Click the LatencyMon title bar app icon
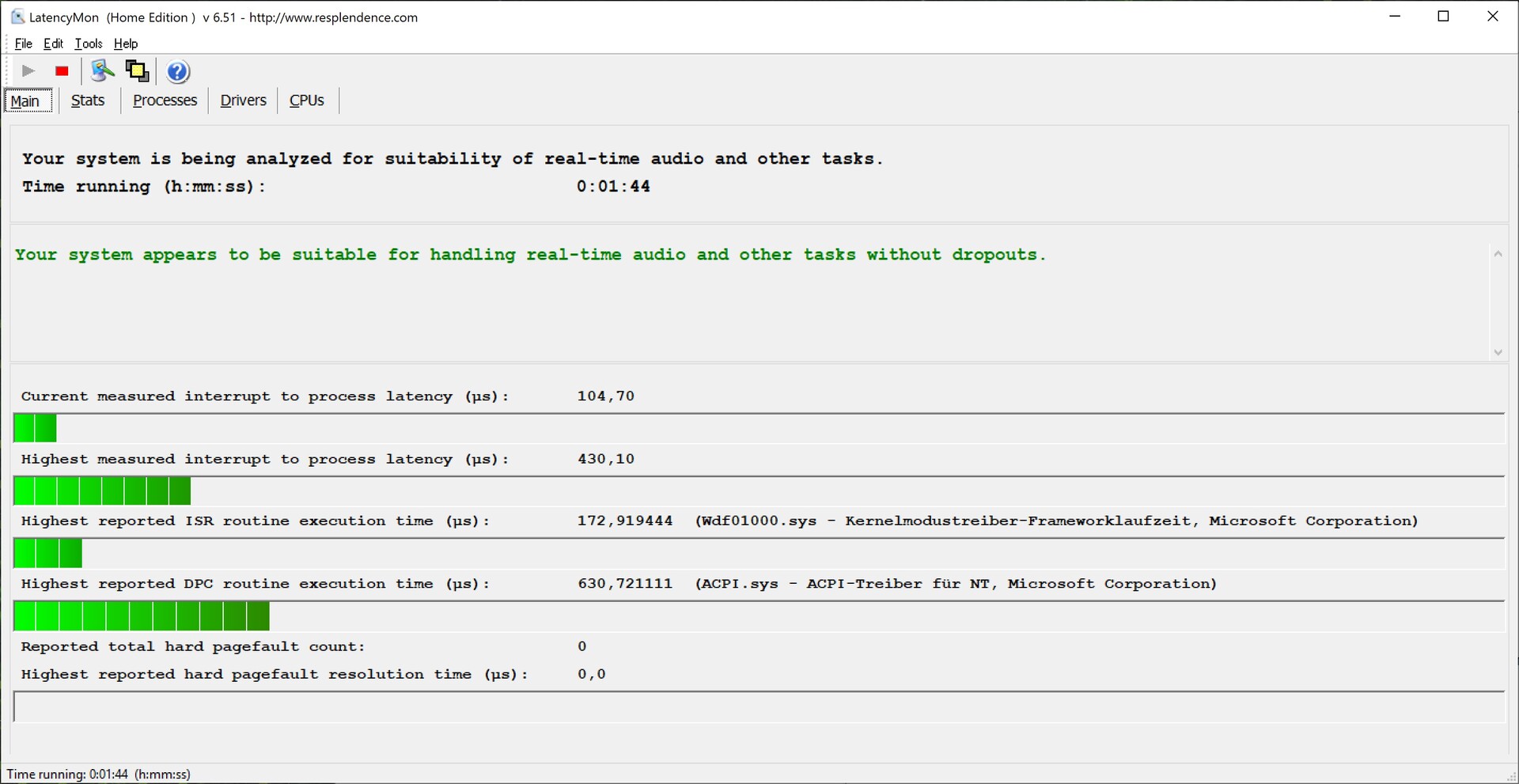This screenshot has width=1519, height=784. coord(17,17)
